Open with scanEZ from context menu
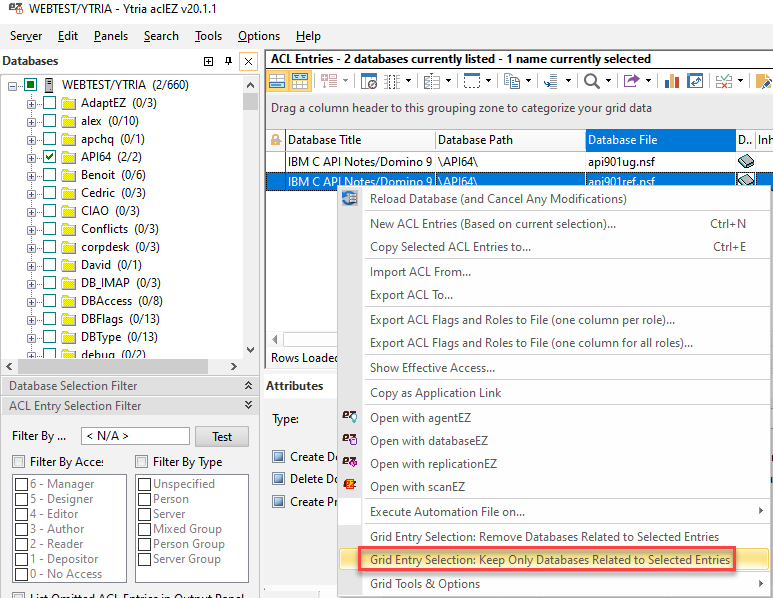Viewport: 773px width, 598px height. [412, 487]
